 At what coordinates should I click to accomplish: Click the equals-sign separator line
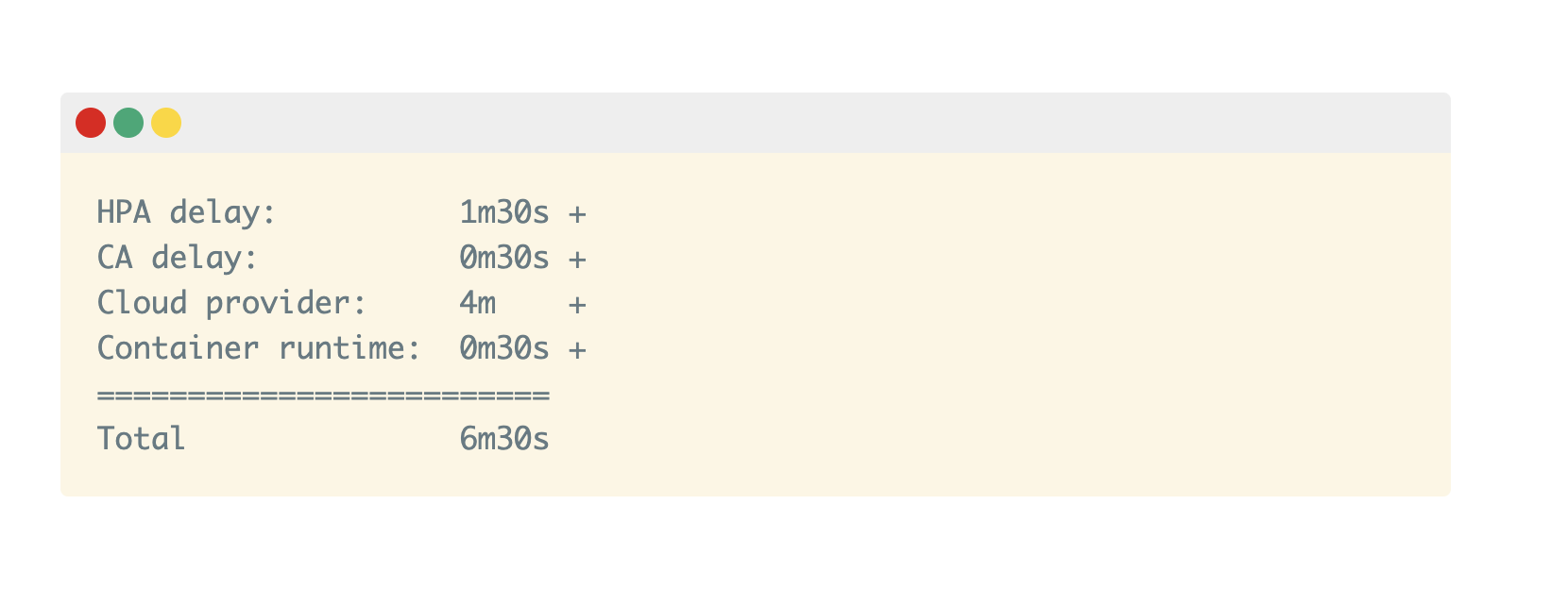point(323,395)
